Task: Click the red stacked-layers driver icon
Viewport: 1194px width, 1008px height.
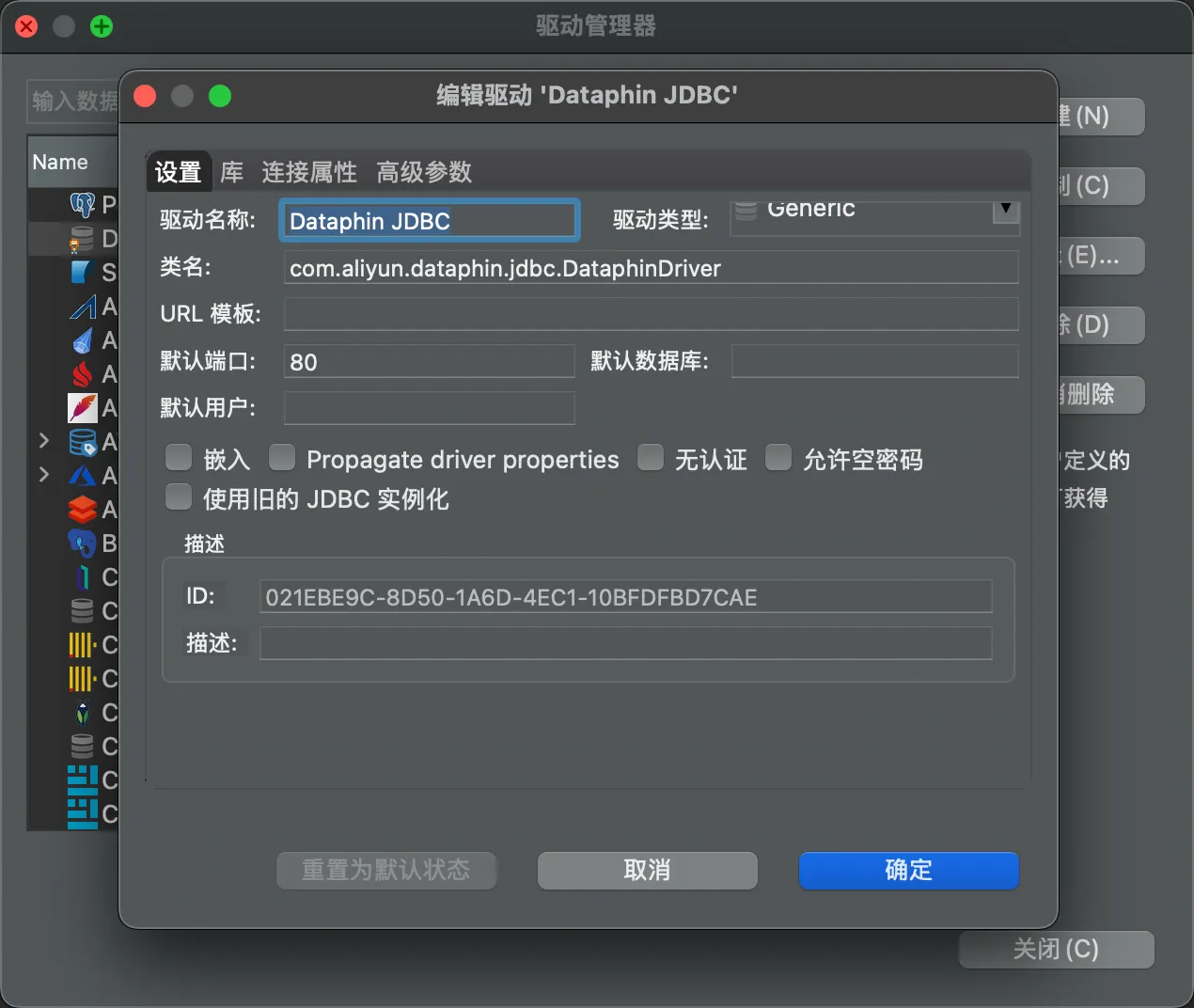Action: pos(83,510)
